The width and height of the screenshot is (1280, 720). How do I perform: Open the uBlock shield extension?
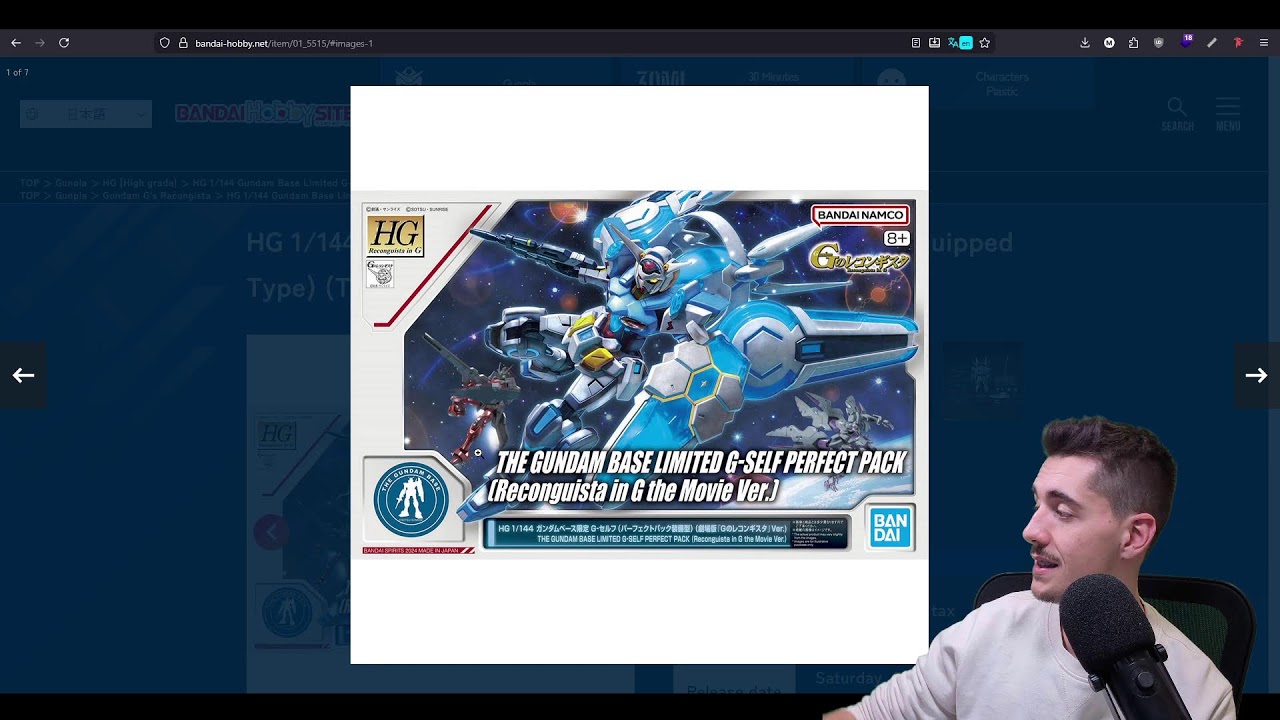click(x=1159, y=43)
